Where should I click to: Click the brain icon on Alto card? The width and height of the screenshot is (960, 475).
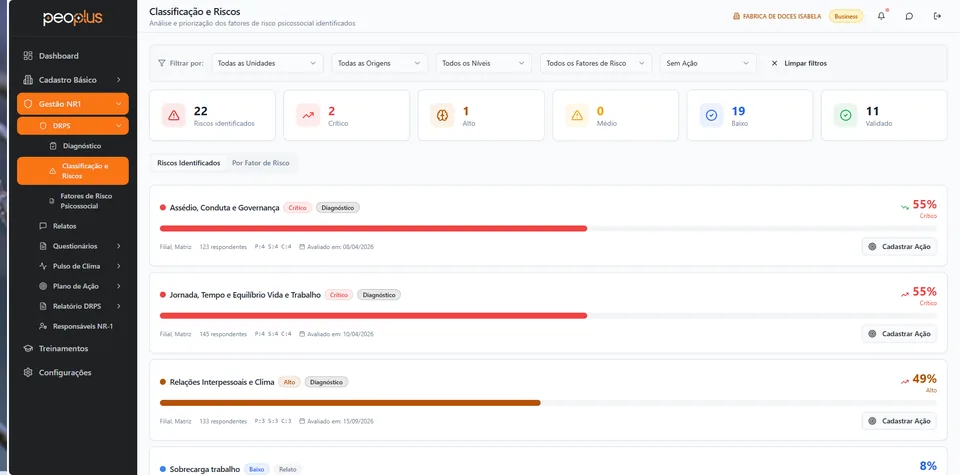[442, 115]
